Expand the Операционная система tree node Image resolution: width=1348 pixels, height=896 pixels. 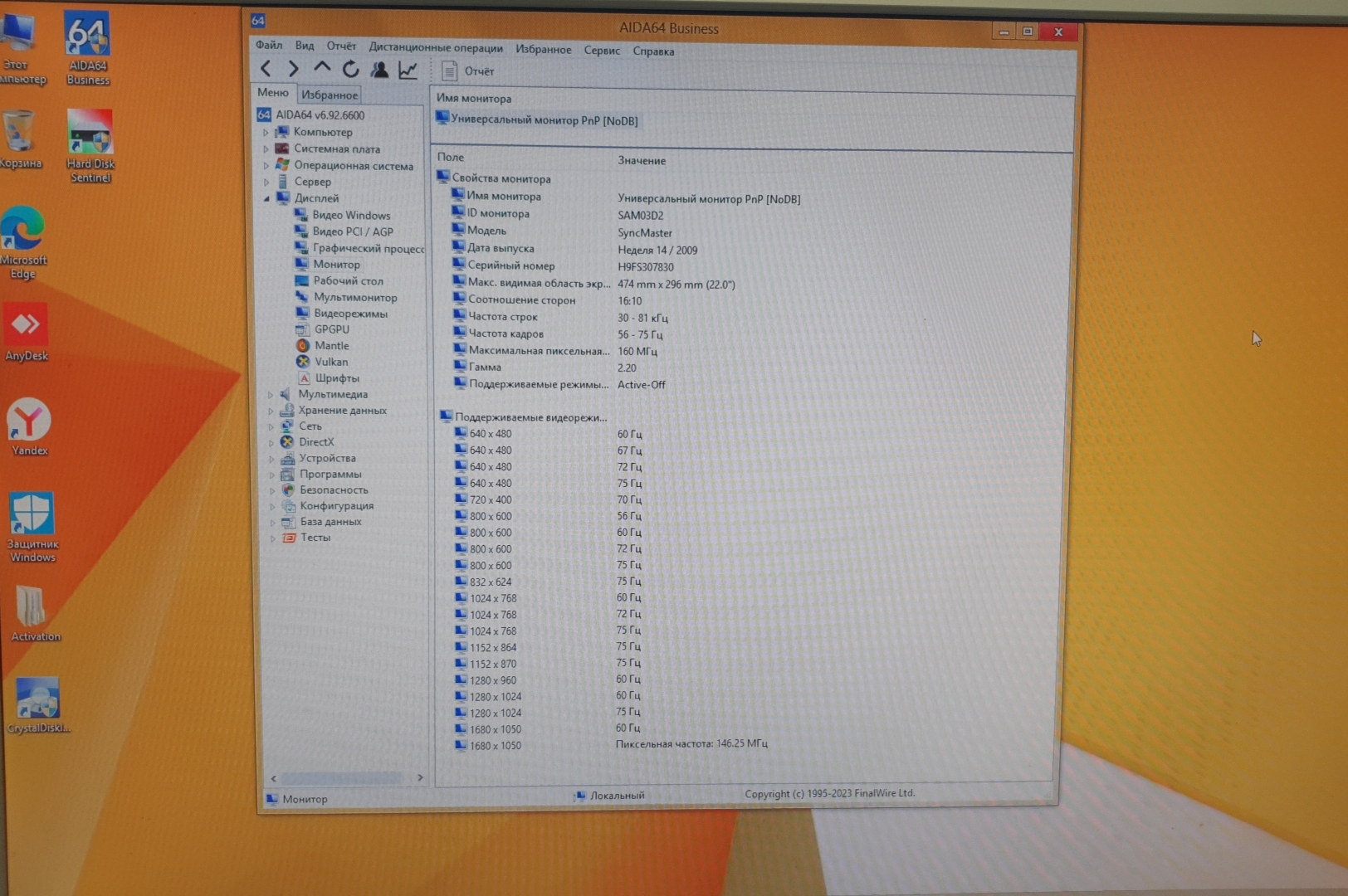pos(266,166)
